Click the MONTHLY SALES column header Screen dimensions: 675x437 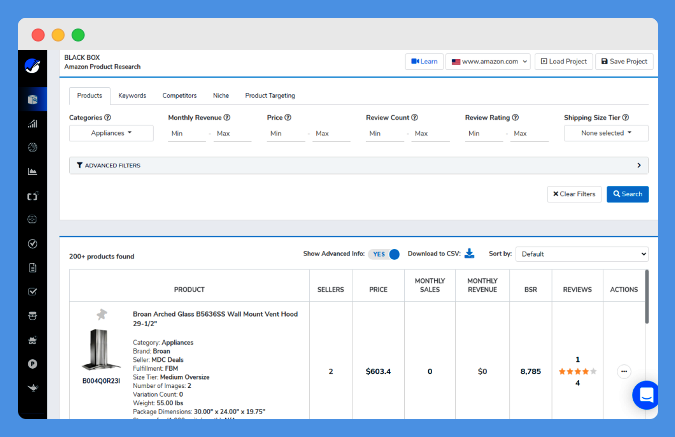[x=430, y=285]
